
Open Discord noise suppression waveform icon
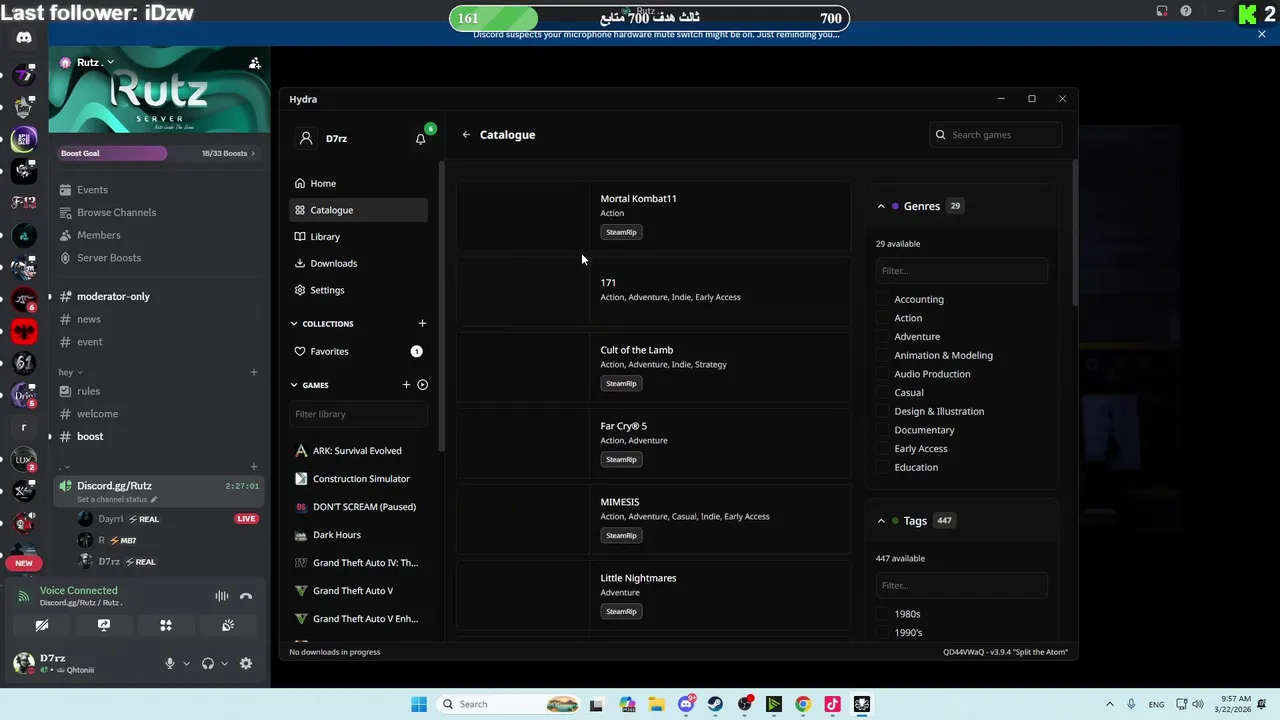pyautogui.click(x=222, y=597)
